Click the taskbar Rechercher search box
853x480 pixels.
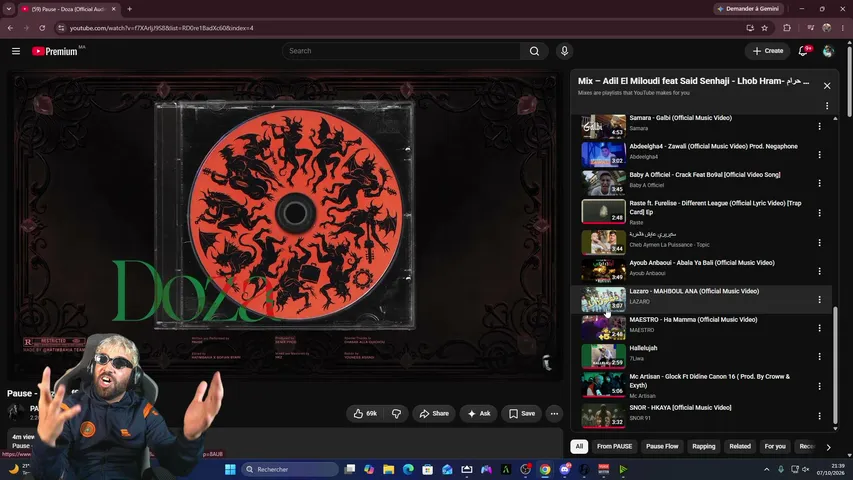(x=289, y=469)
